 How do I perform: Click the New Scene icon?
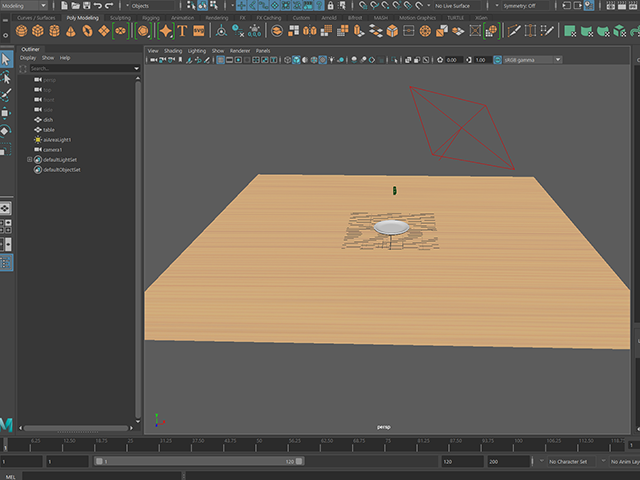tap(64, 6)
